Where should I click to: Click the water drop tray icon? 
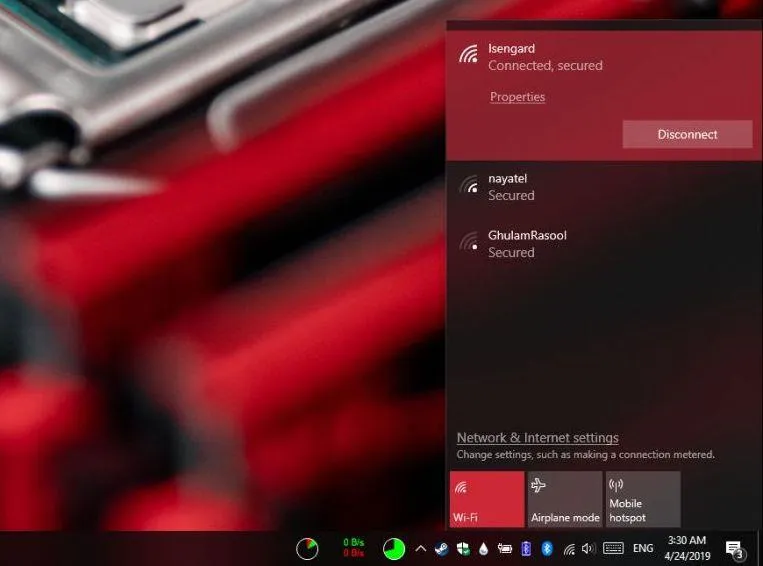point(484,548)
